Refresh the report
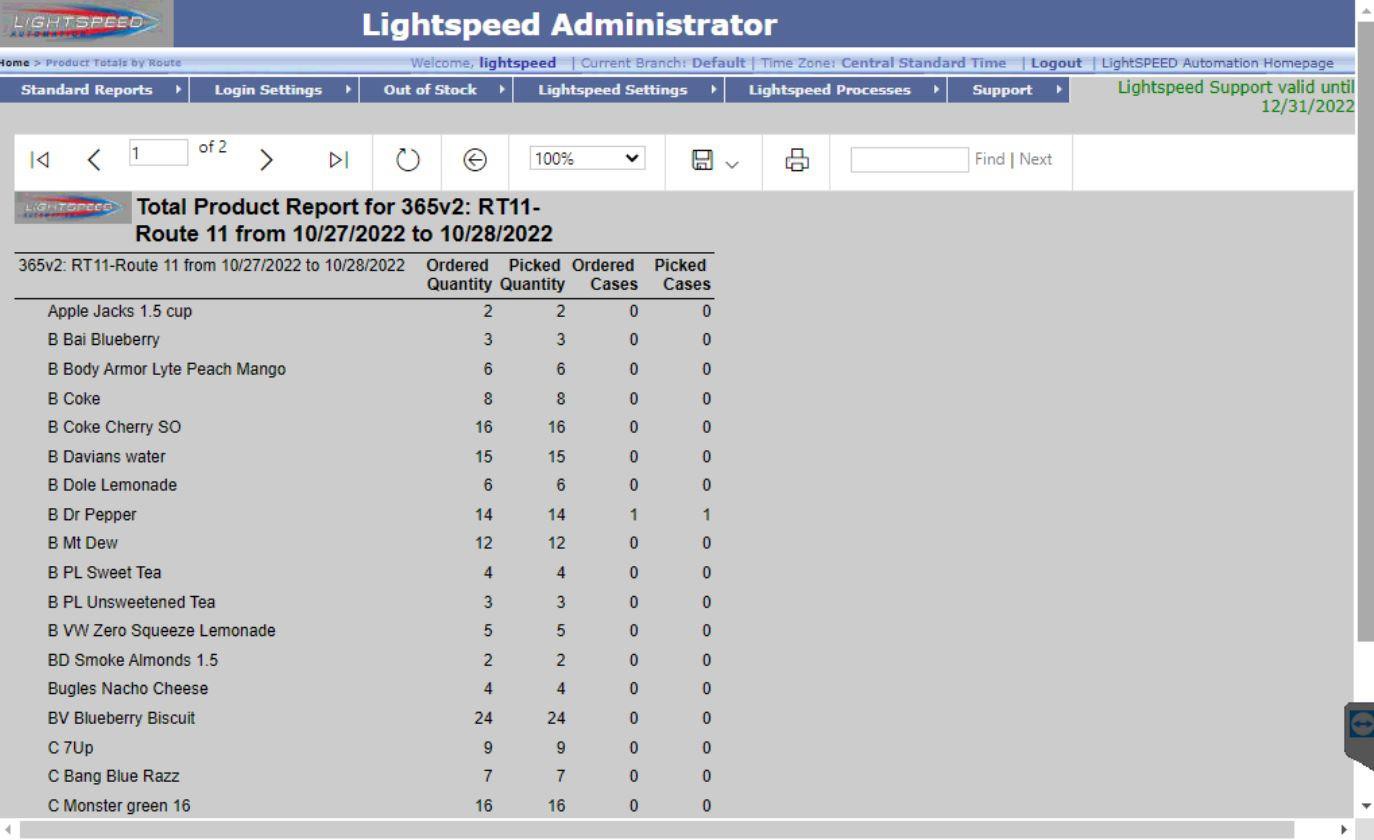This screenshot has height=840, width=1374. (x=407, y=160)
